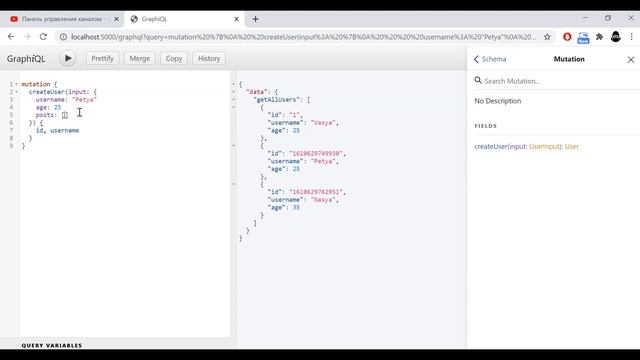
Task: Click the localhost address bar
Action: pos(303,37)
